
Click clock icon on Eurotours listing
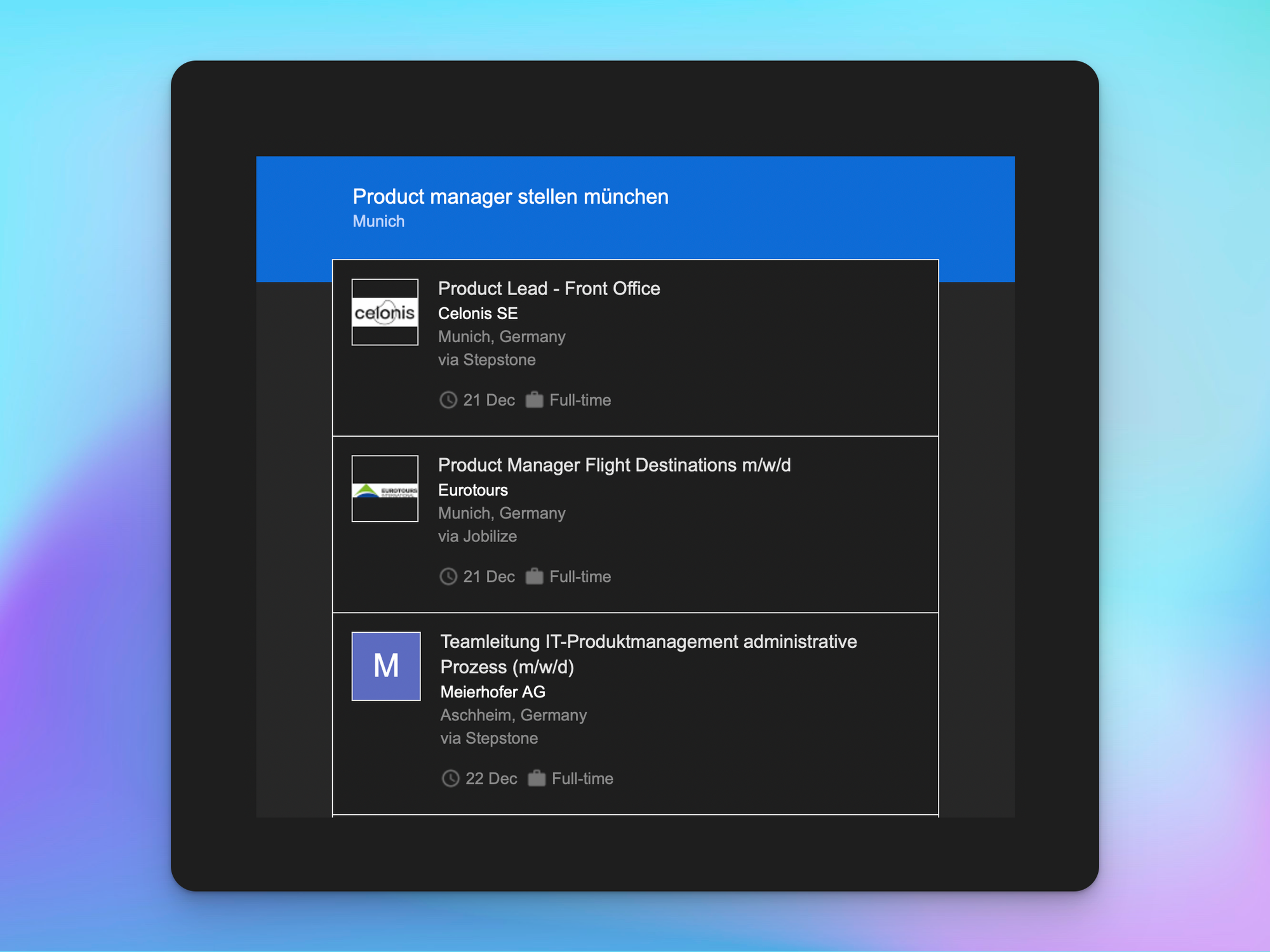point(448,576)
